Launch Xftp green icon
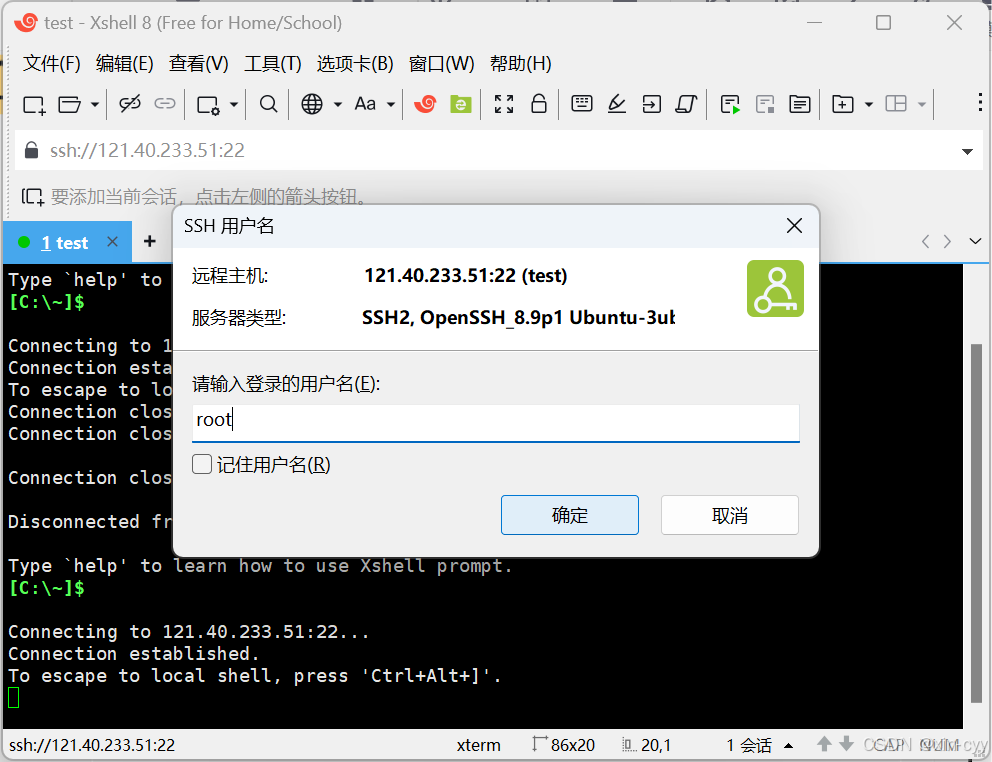The image size is (992, 762). point(461,104)
